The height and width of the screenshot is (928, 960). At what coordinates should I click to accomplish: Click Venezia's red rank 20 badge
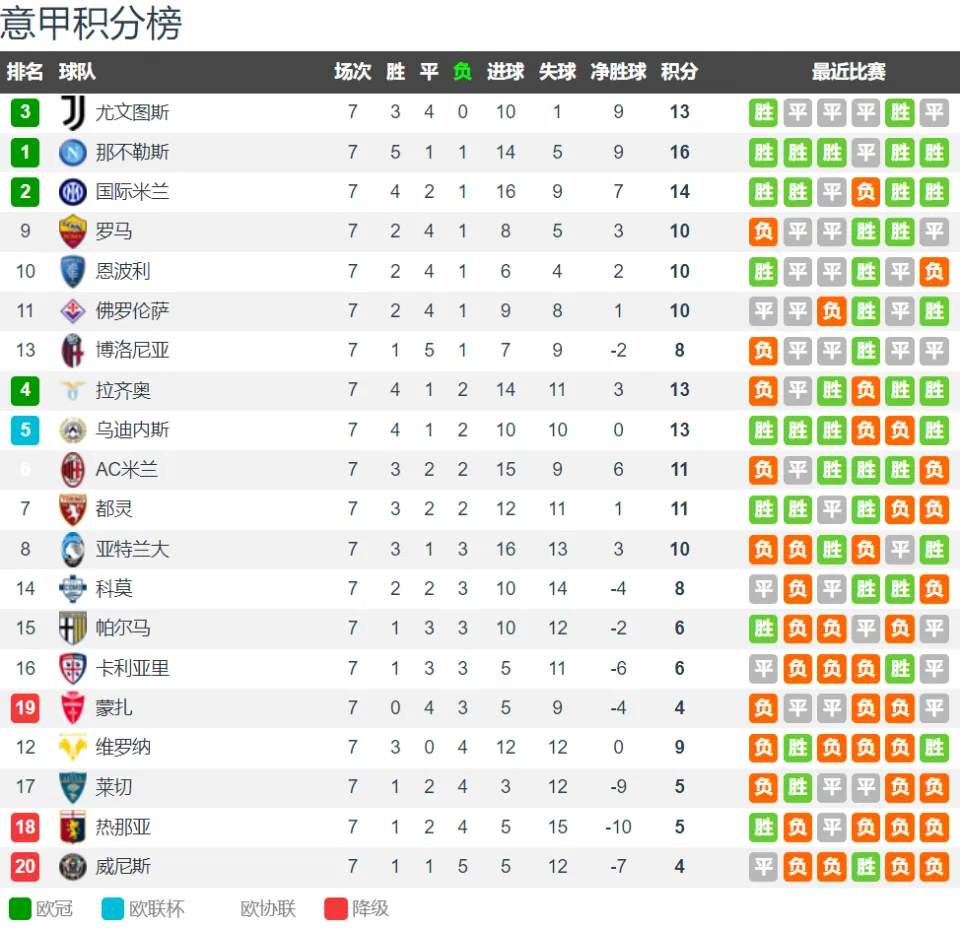(x=25, y=867)
